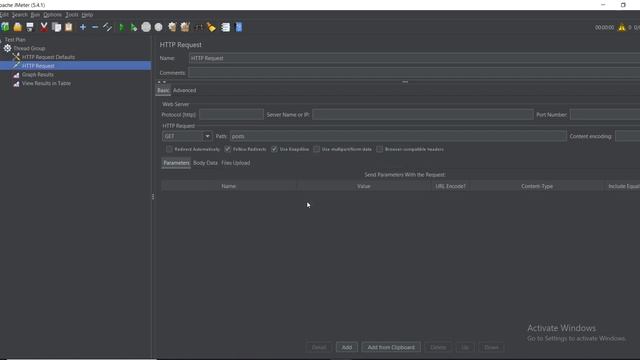
Task: Toggle the Follow Redirects checkbox
Action: click(228, 149)
